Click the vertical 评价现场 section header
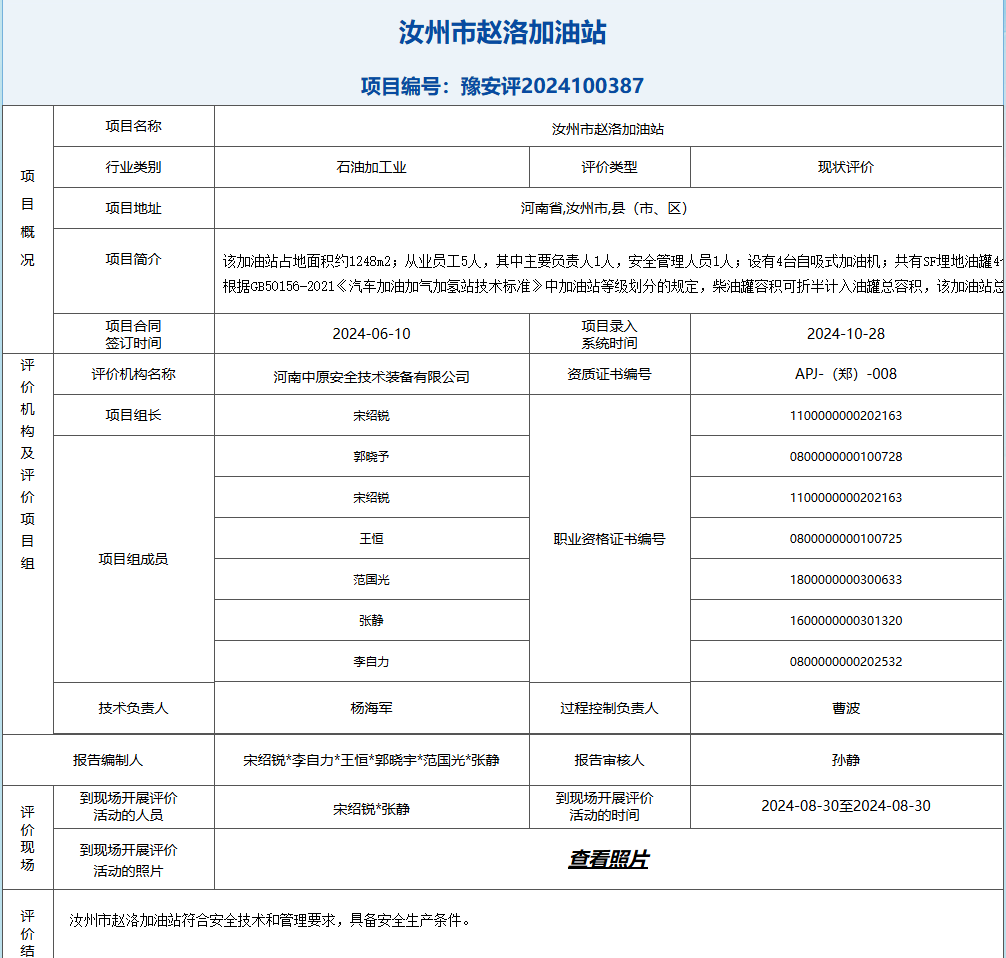This screenshot has width=1006, height=958. click(28, 838)
